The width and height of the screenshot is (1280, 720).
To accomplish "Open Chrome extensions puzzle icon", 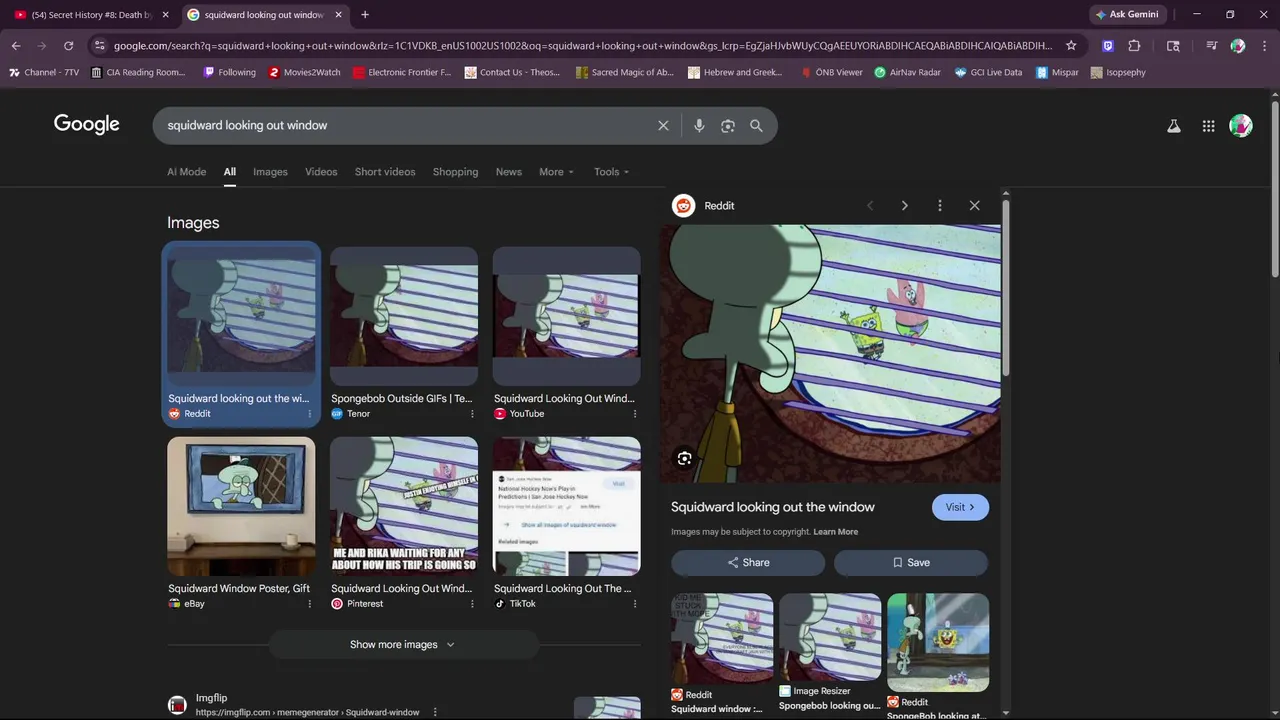I will (1134, 45).
